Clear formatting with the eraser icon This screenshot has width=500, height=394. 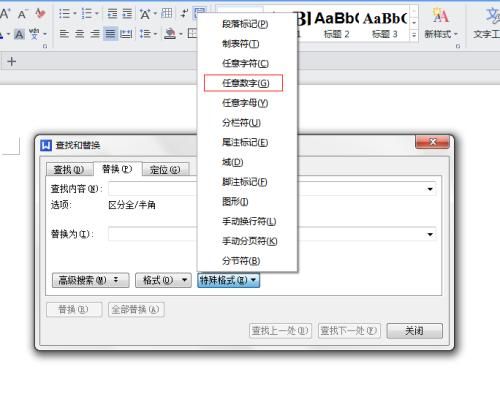click(40, 14)
